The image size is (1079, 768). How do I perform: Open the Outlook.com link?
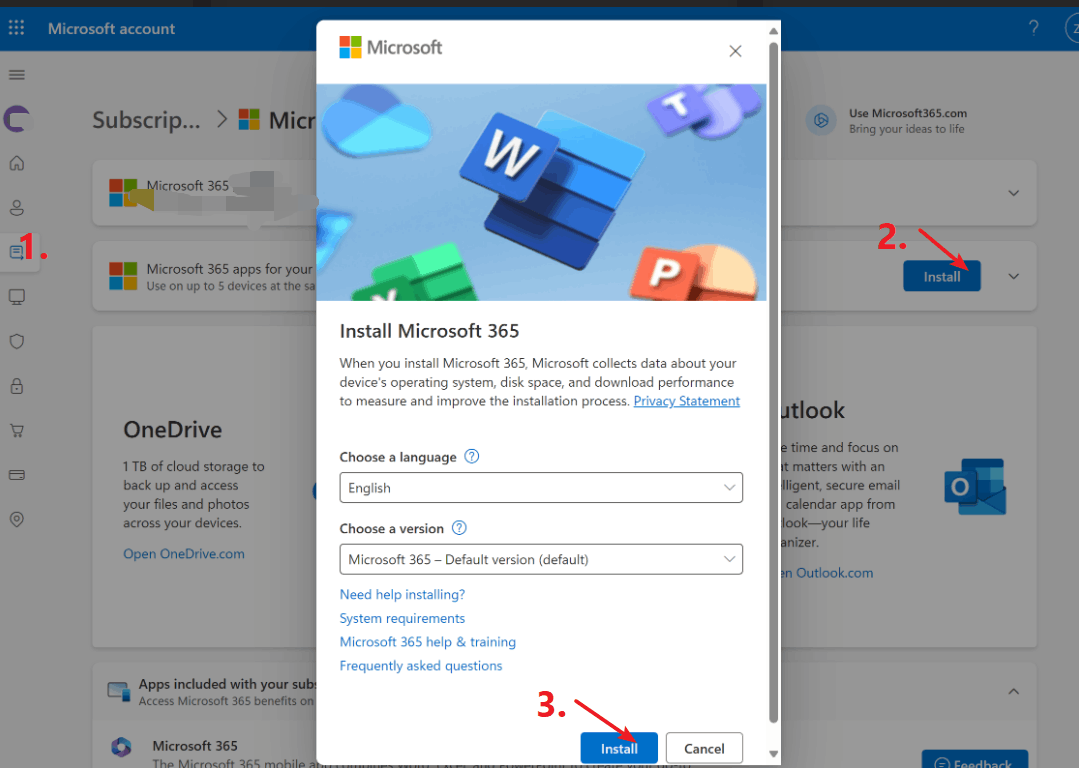(828, 573)
